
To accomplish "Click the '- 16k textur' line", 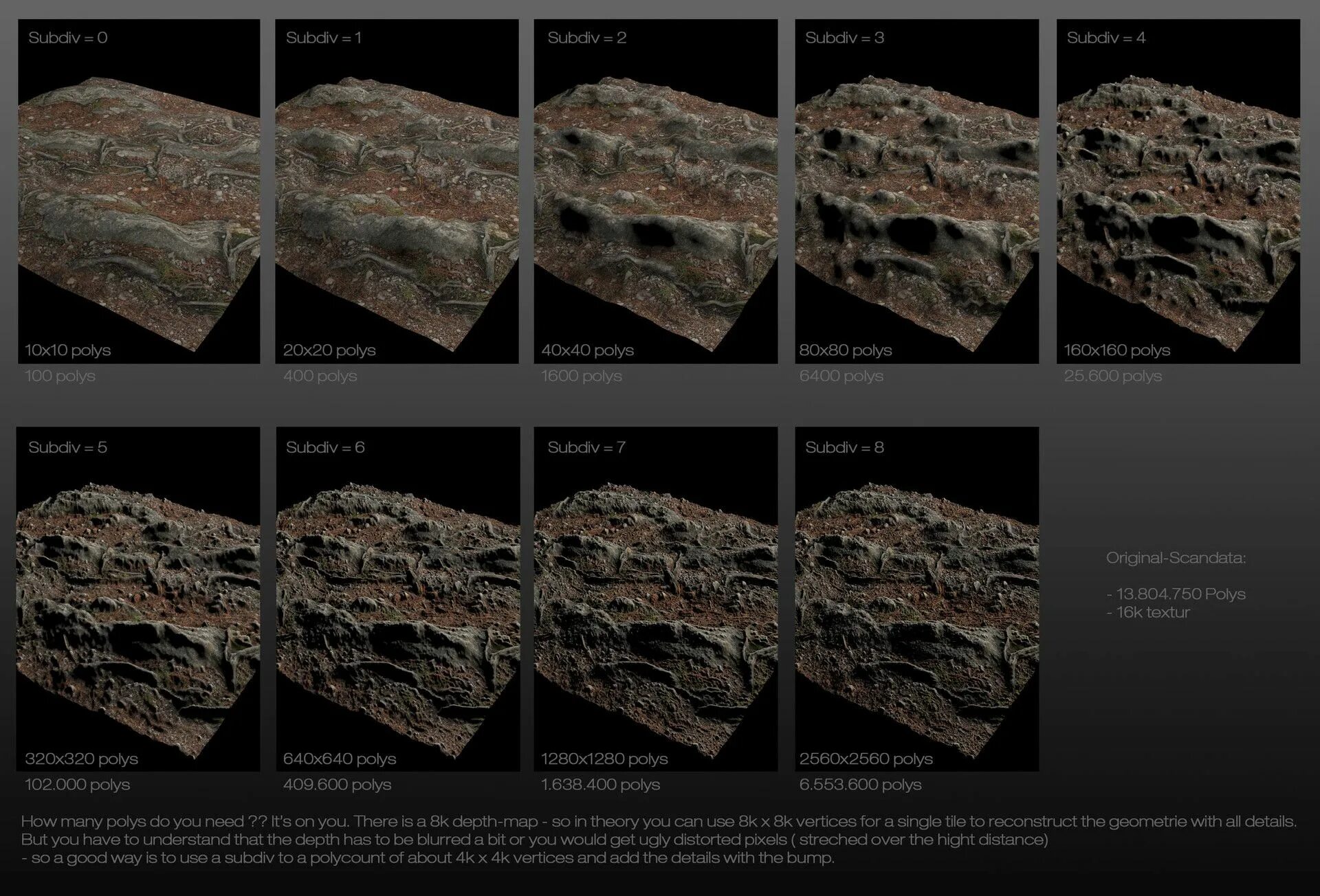I will point(1147,612).
